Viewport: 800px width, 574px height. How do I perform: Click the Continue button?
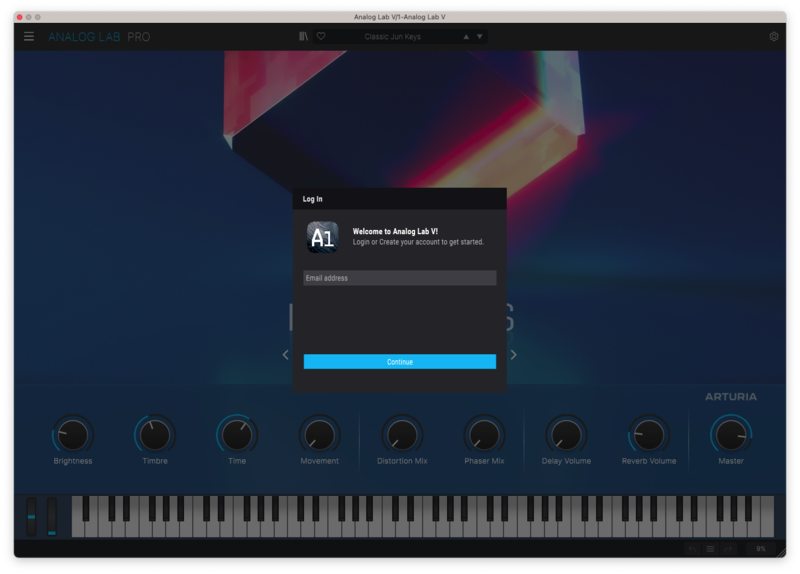(399, 362)
